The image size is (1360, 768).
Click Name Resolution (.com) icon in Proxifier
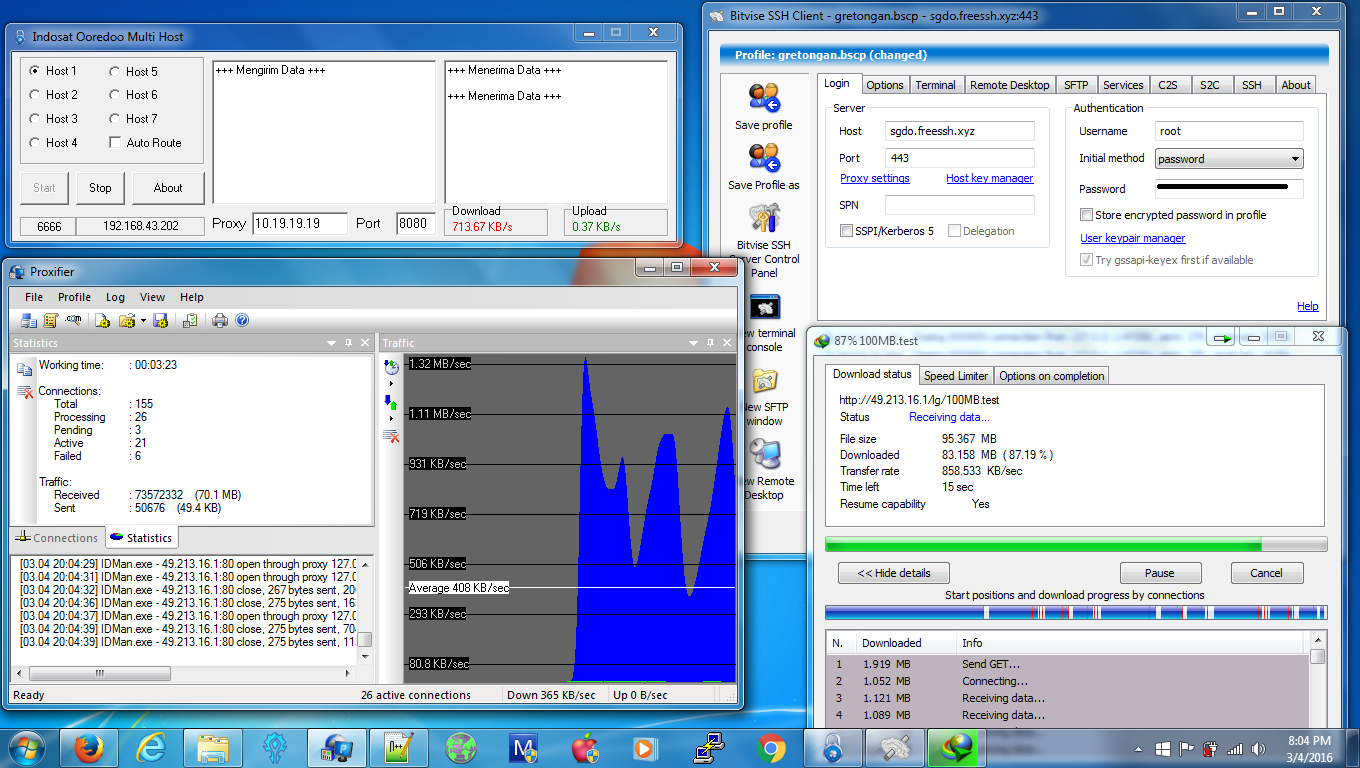[x=74, y=321]
